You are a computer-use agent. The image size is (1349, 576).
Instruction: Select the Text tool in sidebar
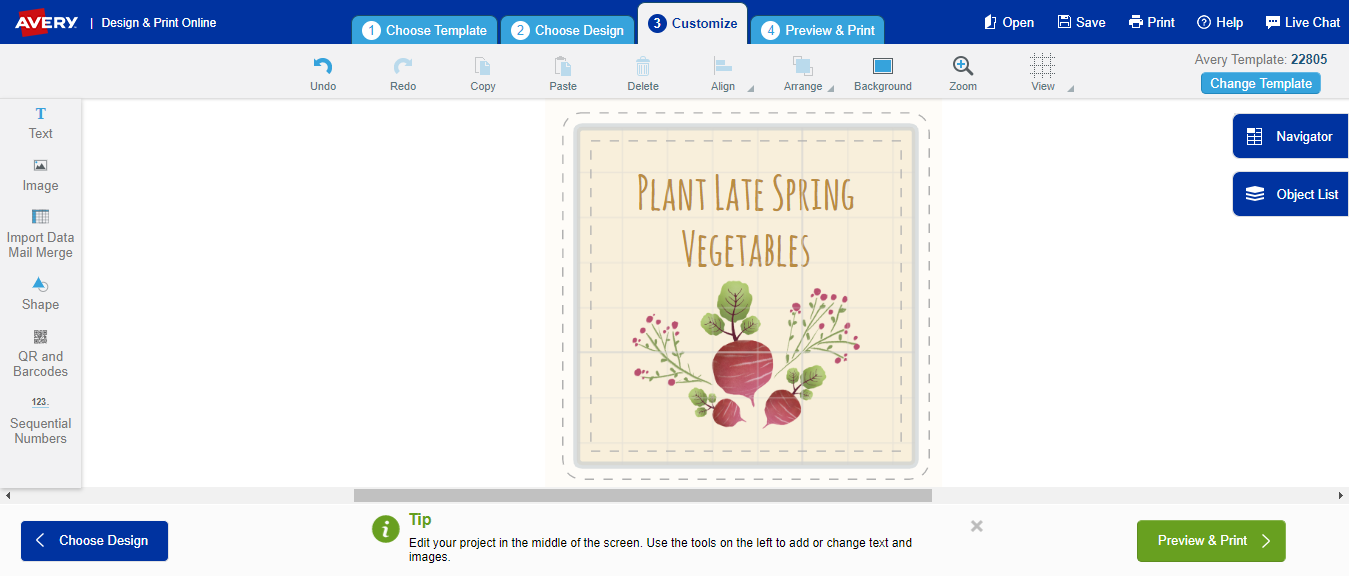pos(41,123)
